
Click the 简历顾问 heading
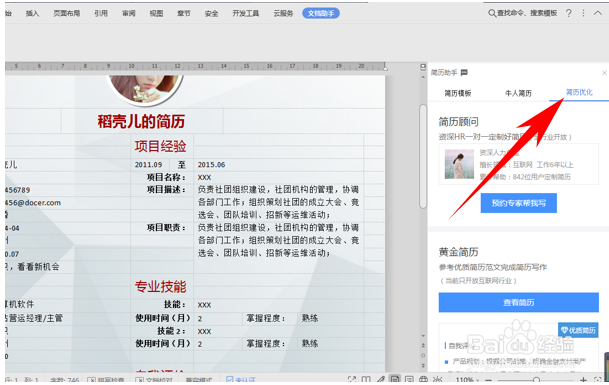[458, 122]
